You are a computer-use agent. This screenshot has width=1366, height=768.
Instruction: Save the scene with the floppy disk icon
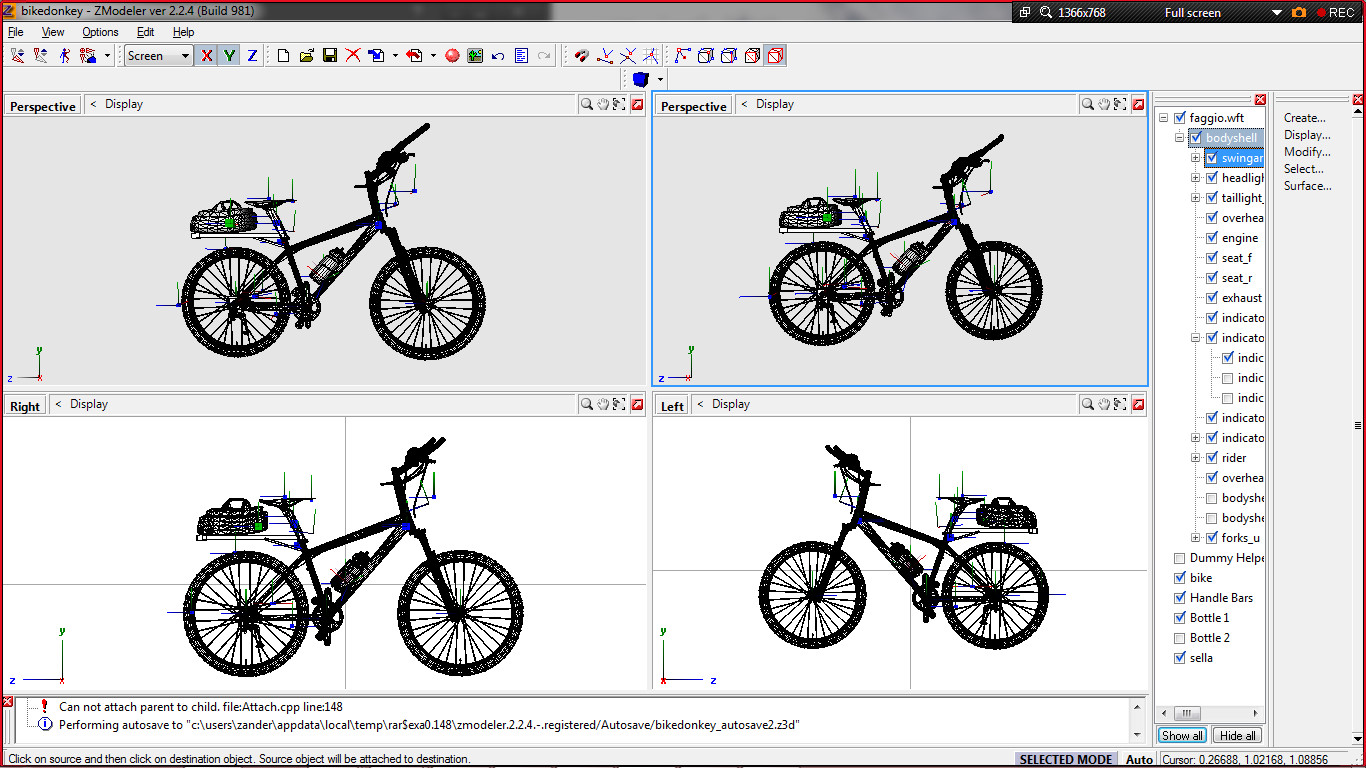click(330, 56)
